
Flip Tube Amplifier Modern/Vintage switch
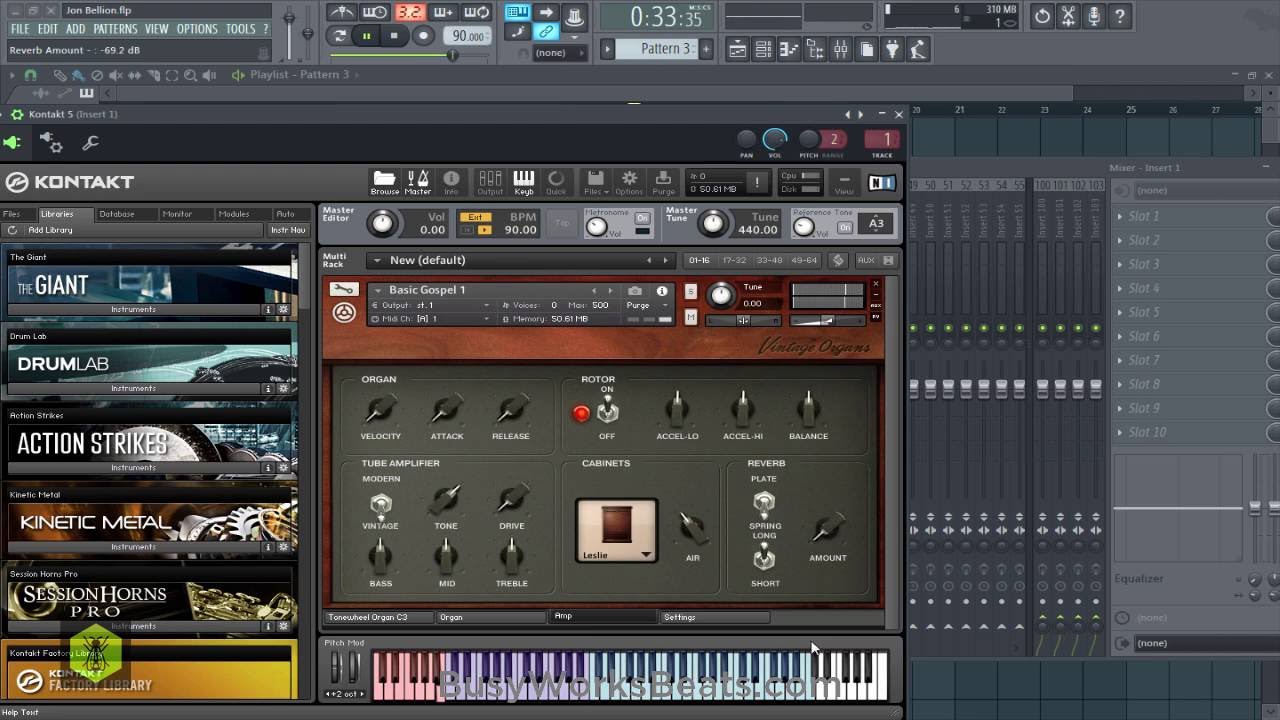[x=380, y=503]
